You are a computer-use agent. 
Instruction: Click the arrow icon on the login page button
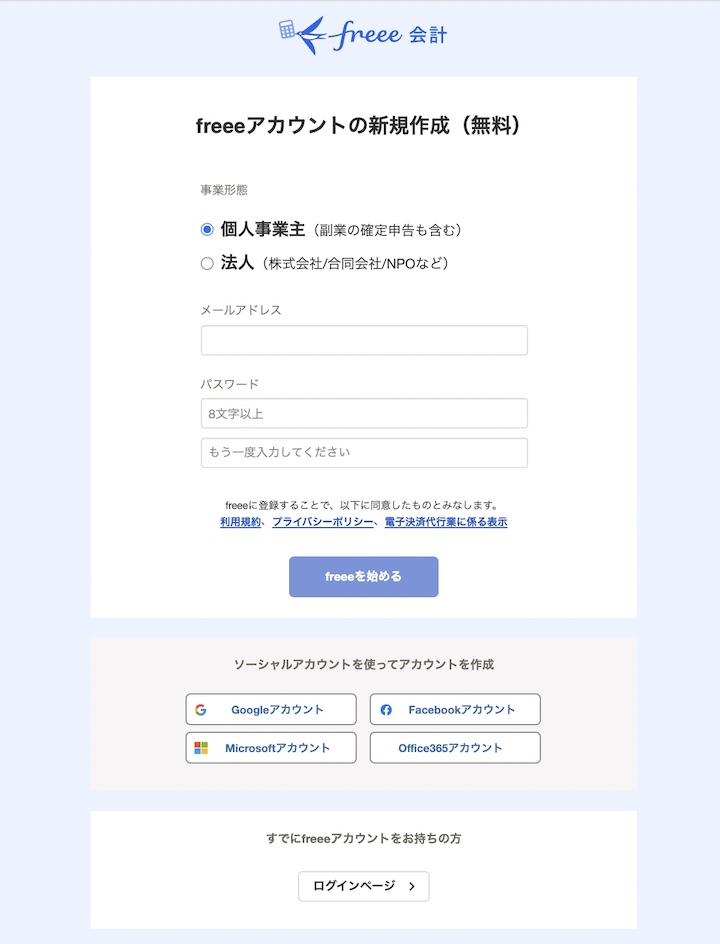(x=412, y=886)
